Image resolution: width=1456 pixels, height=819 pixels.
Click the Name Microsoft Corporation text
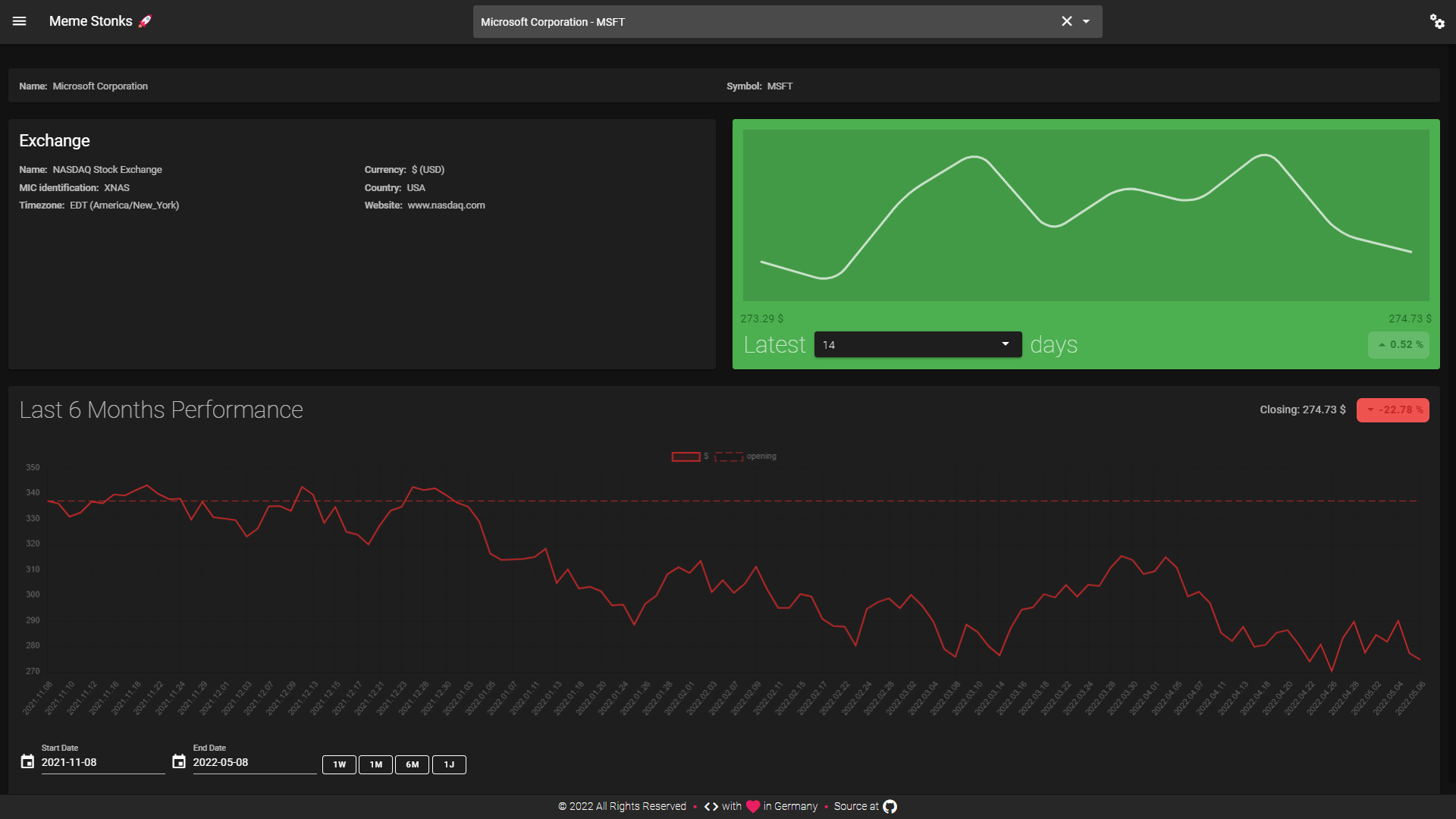pyautogui.click(x=83, y=86)
